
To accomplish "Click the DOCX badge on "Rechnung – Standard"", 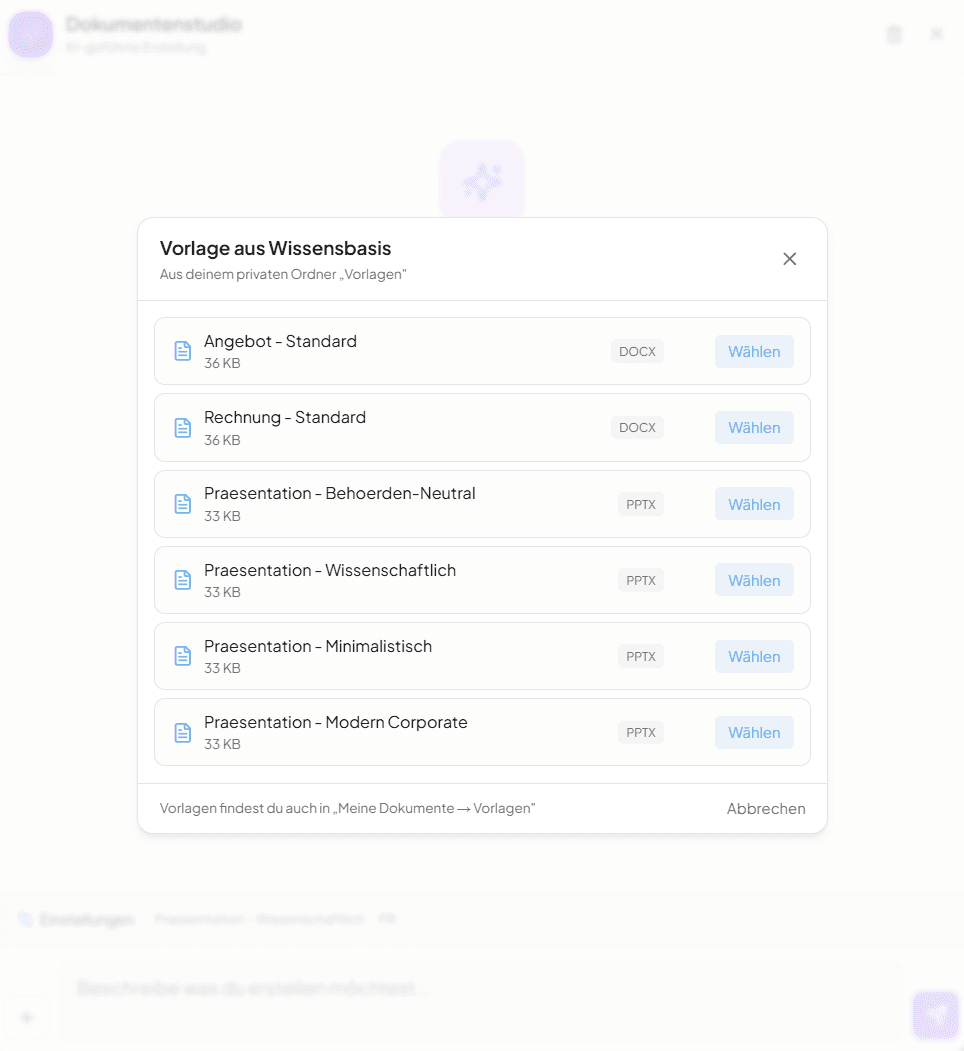I will [x=637, y=427].
